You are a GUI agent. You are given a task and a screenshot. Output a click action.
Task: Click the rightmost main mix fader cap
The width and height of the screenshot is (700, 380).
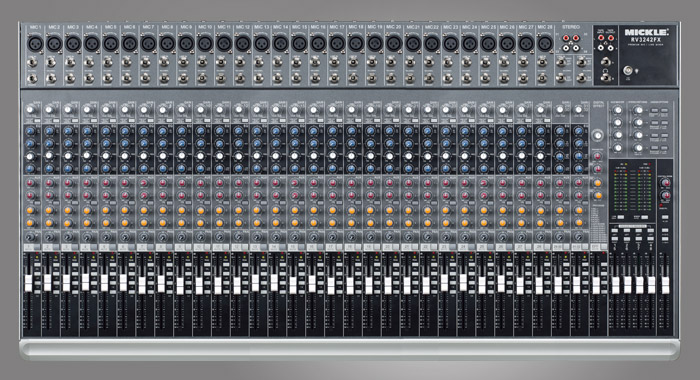(x=666, y=285)
